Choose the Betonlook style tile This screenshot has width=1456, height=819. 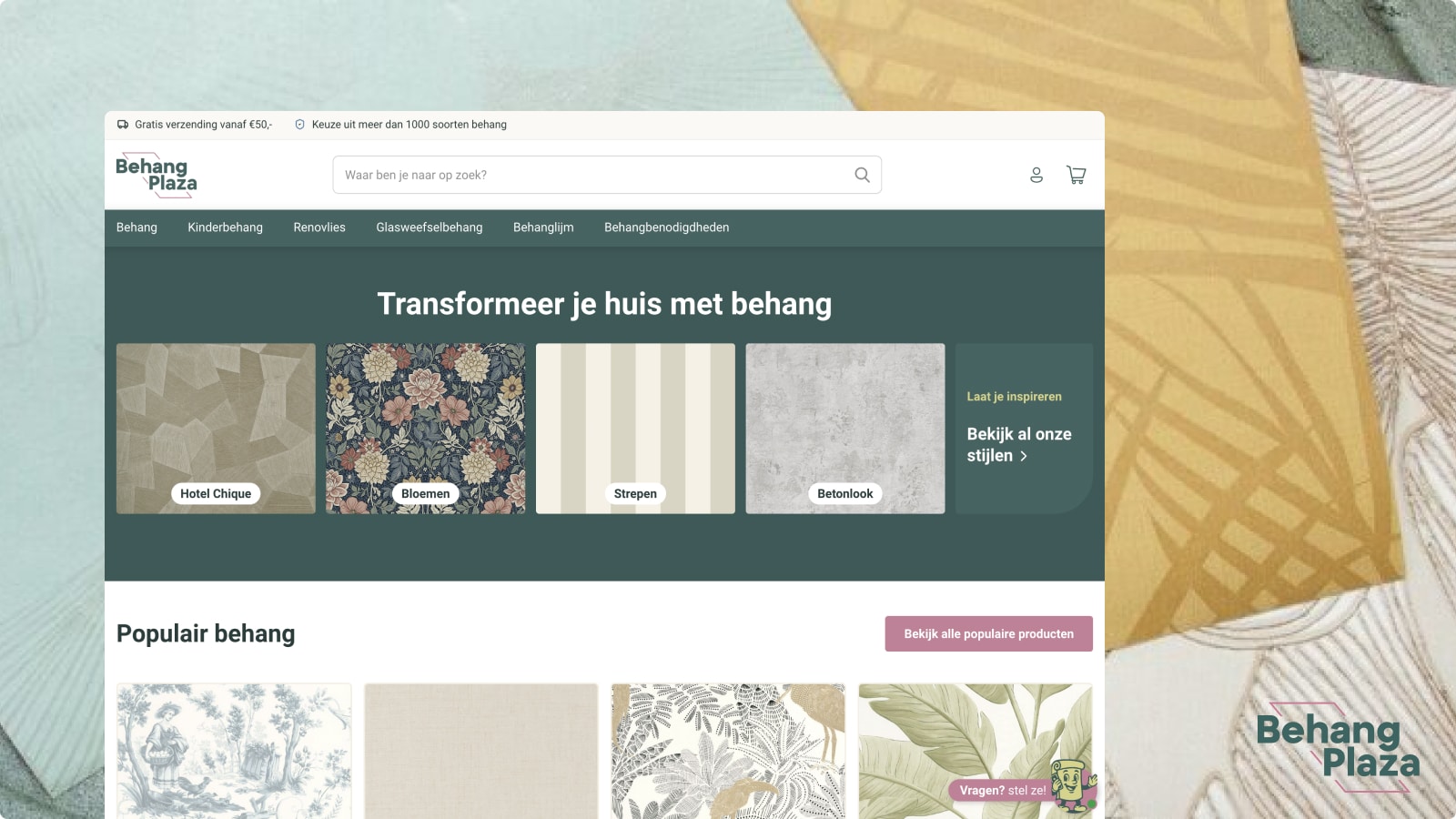(845, 429)
